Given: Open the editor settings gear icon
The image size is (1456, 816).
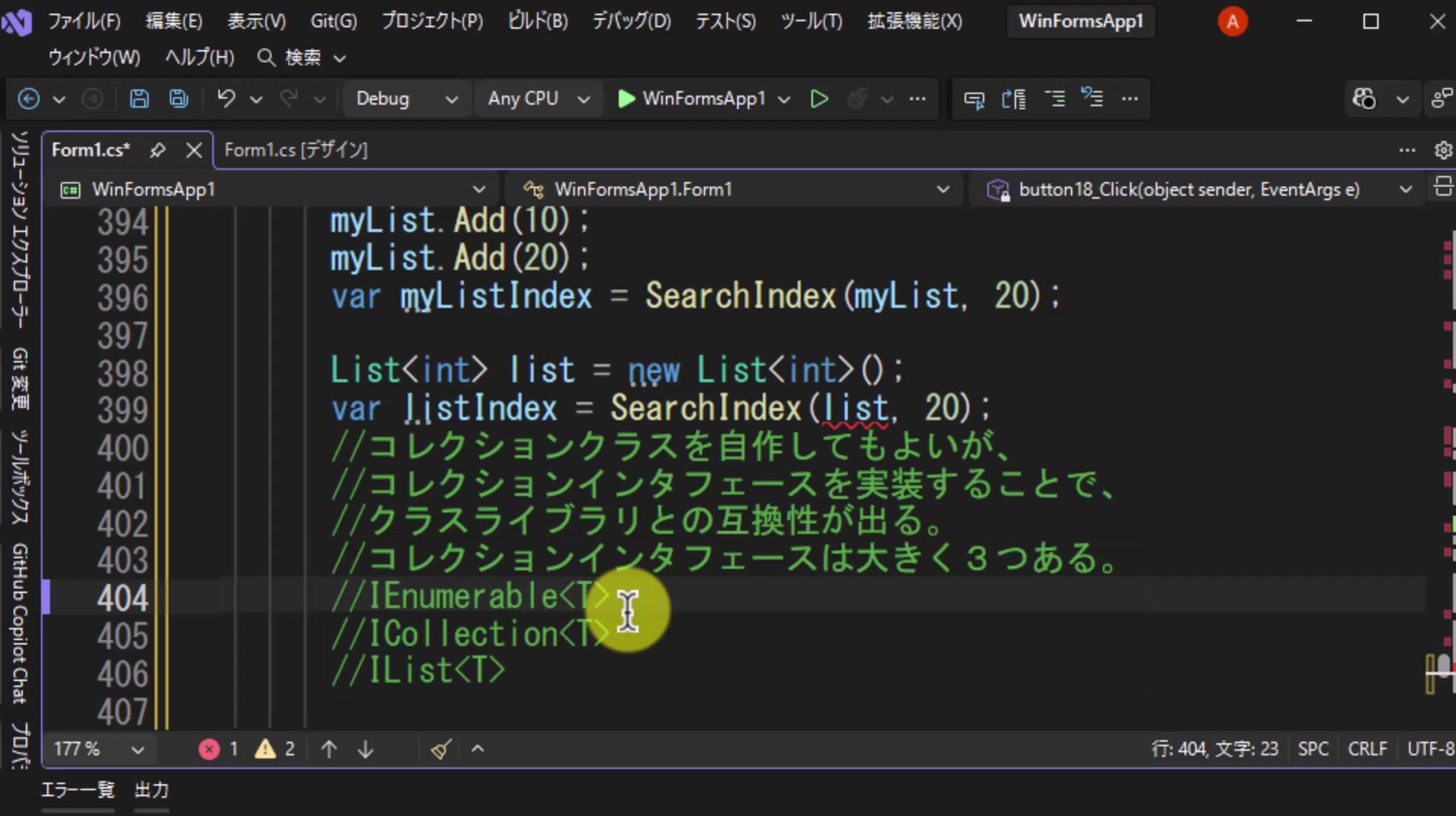Looking at the screenshot, I should (1443, 150).
